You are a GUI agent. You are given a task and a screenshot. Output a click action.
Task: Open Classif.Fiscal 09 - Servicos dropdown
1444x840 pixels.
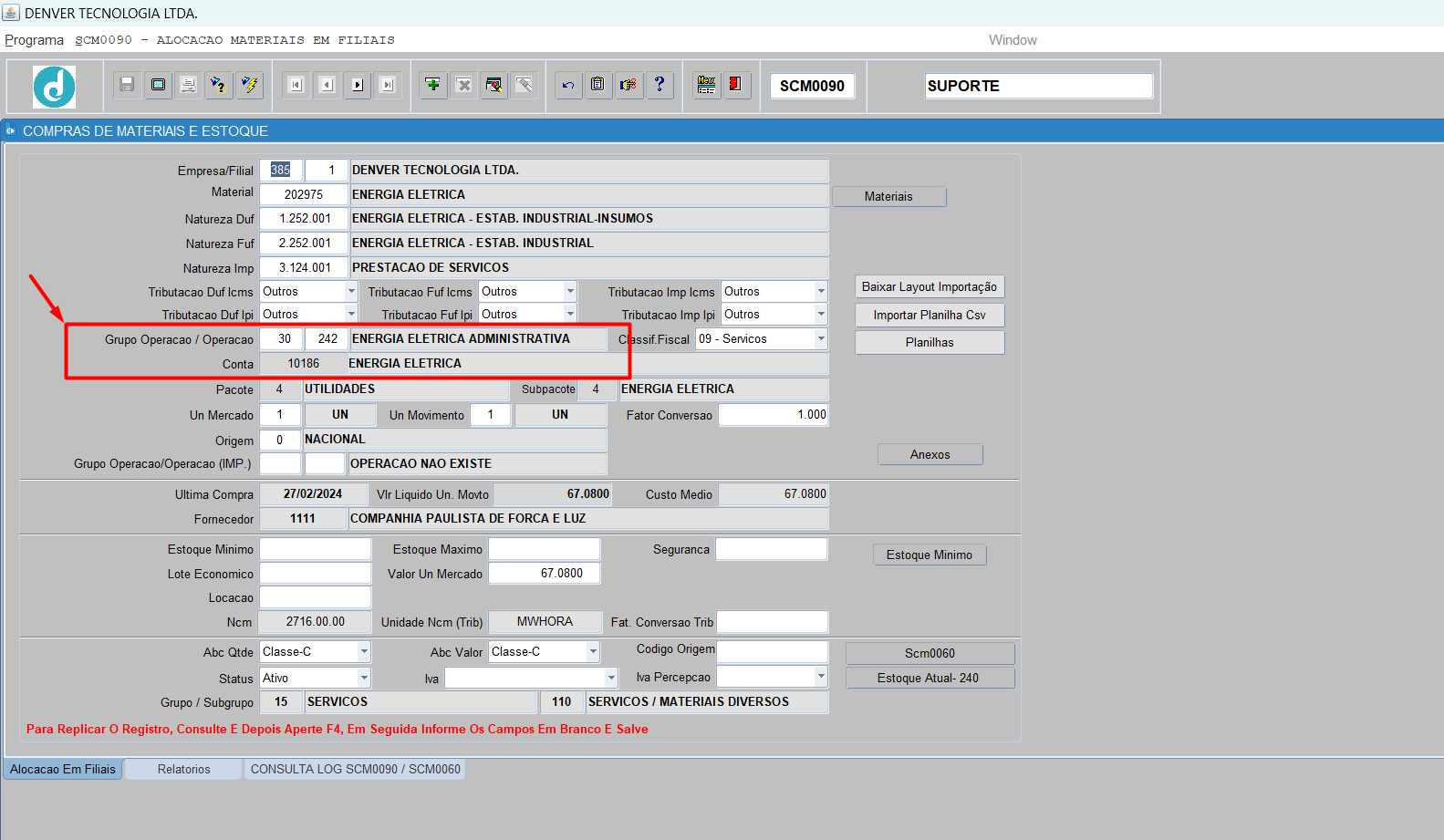[x=821, y=339]
